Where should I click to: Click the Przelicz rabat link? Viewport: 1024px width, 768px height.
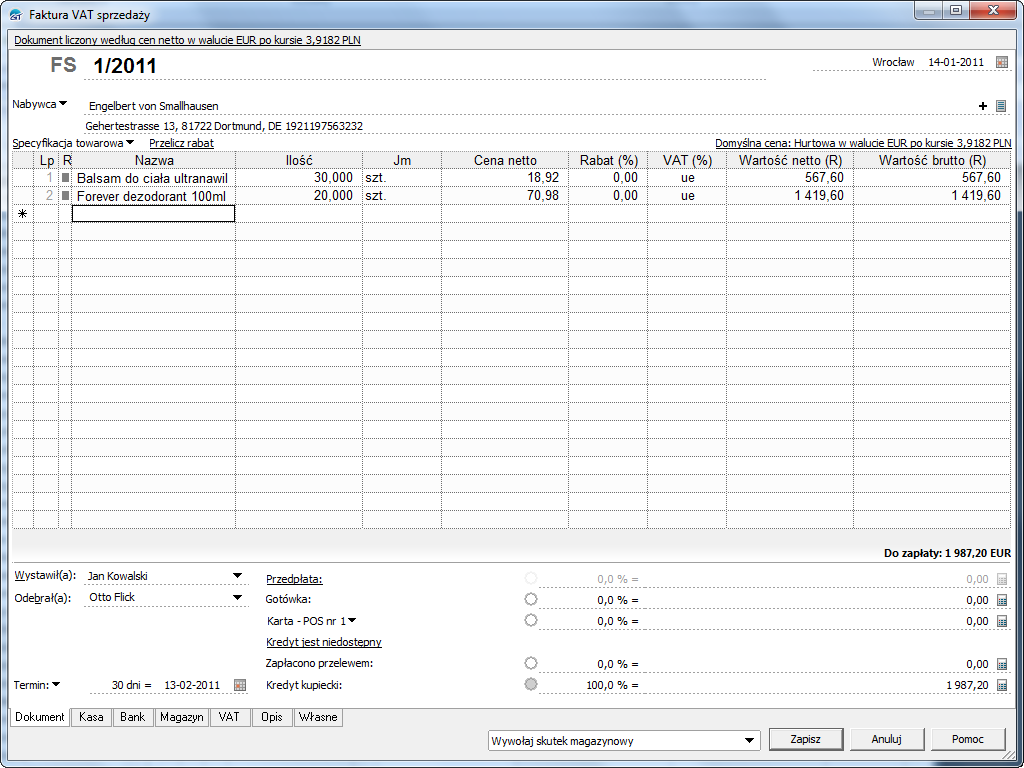(x=181, y=143)
